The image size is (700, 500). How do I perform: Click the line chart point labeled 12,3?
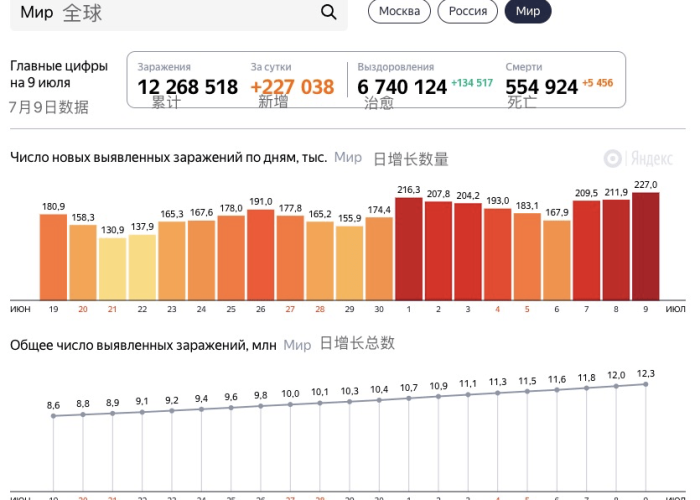[646, 384]
